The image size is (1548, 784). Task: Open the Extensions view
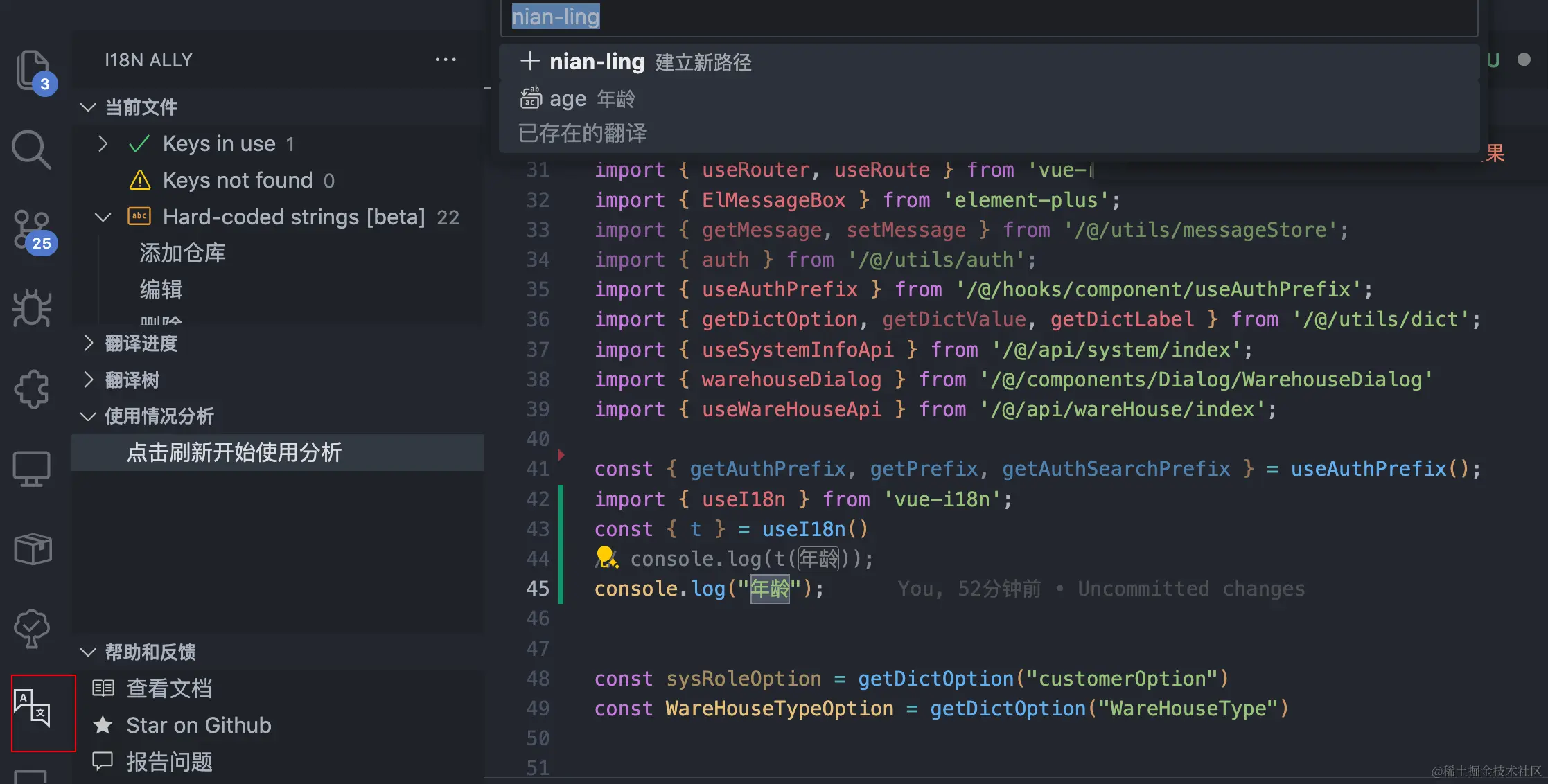pyautogui.click(x=31, y=389)
